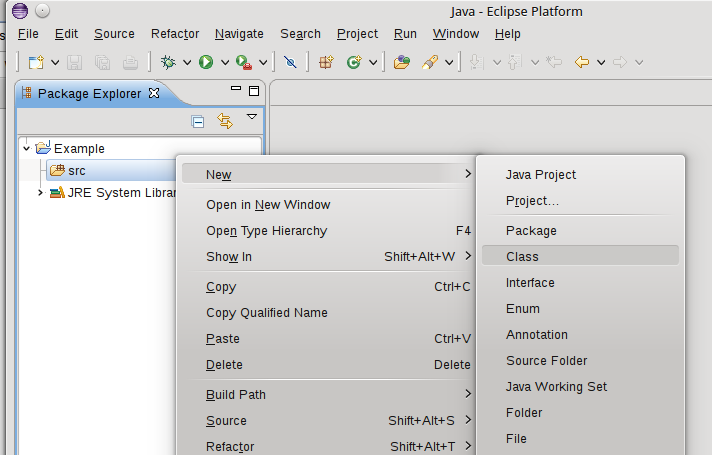Click the Eclipse window menu icon in title bar
This screenshot has height=455, width=712.
coord(20,10)
